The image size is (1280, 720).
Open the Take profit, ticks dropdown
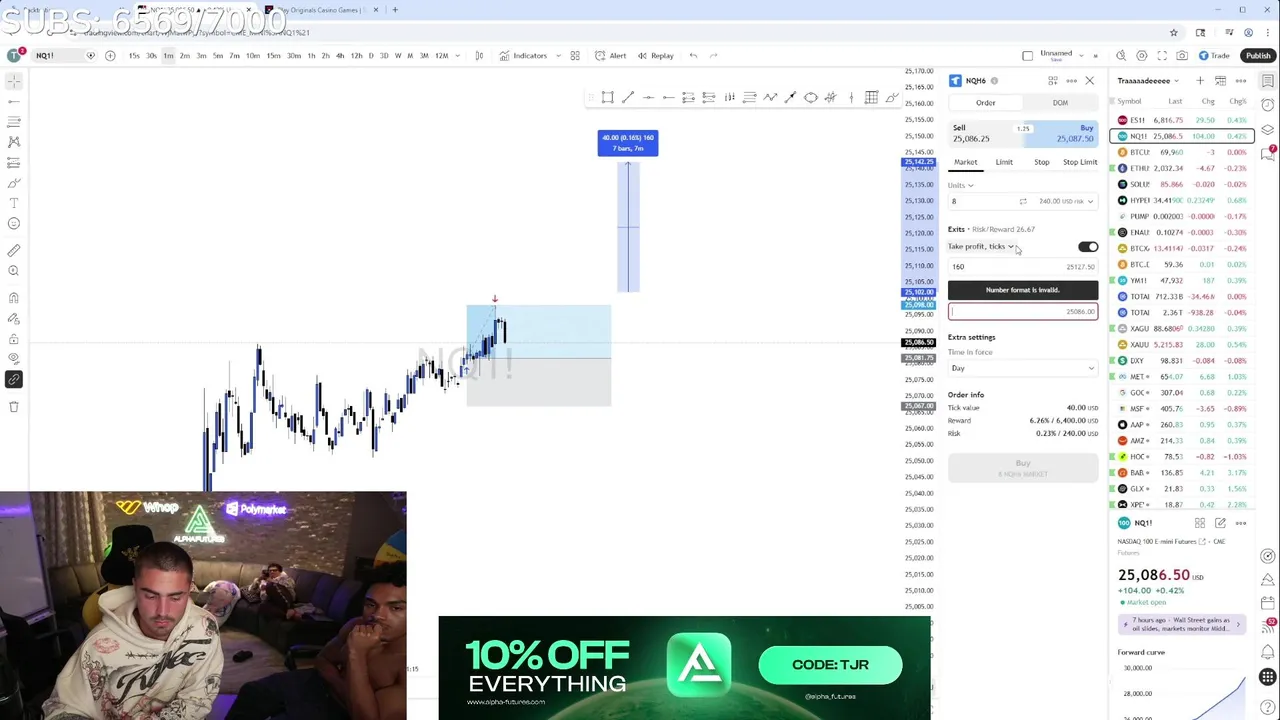981,247
